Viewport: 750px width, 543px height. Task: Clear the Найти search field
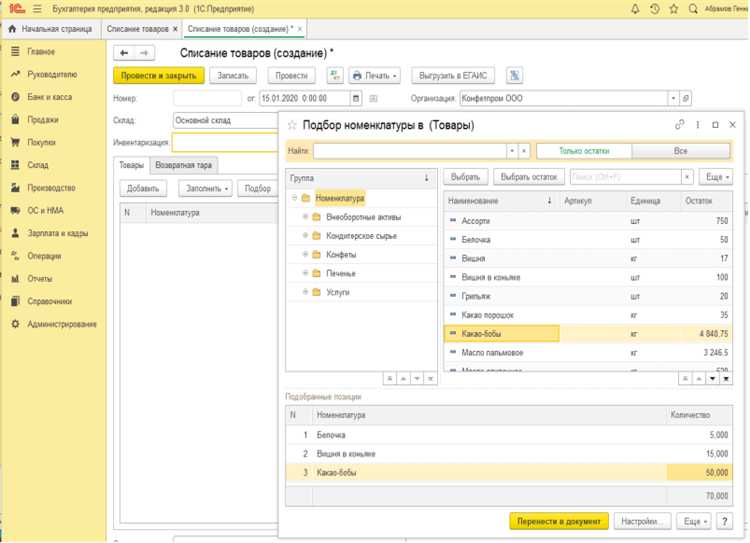(524, 151)
